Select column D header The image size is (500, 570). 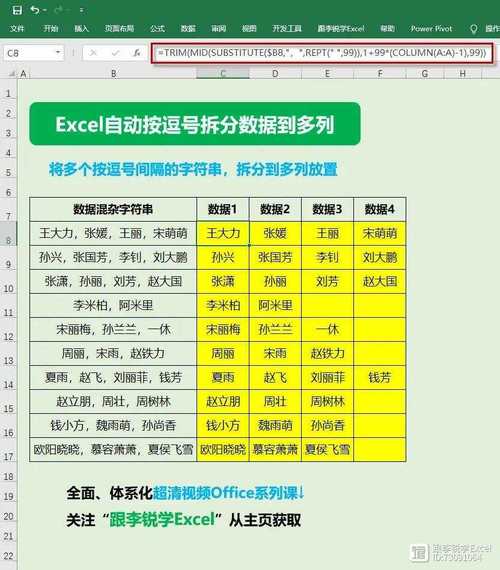(x=275, y=74)
